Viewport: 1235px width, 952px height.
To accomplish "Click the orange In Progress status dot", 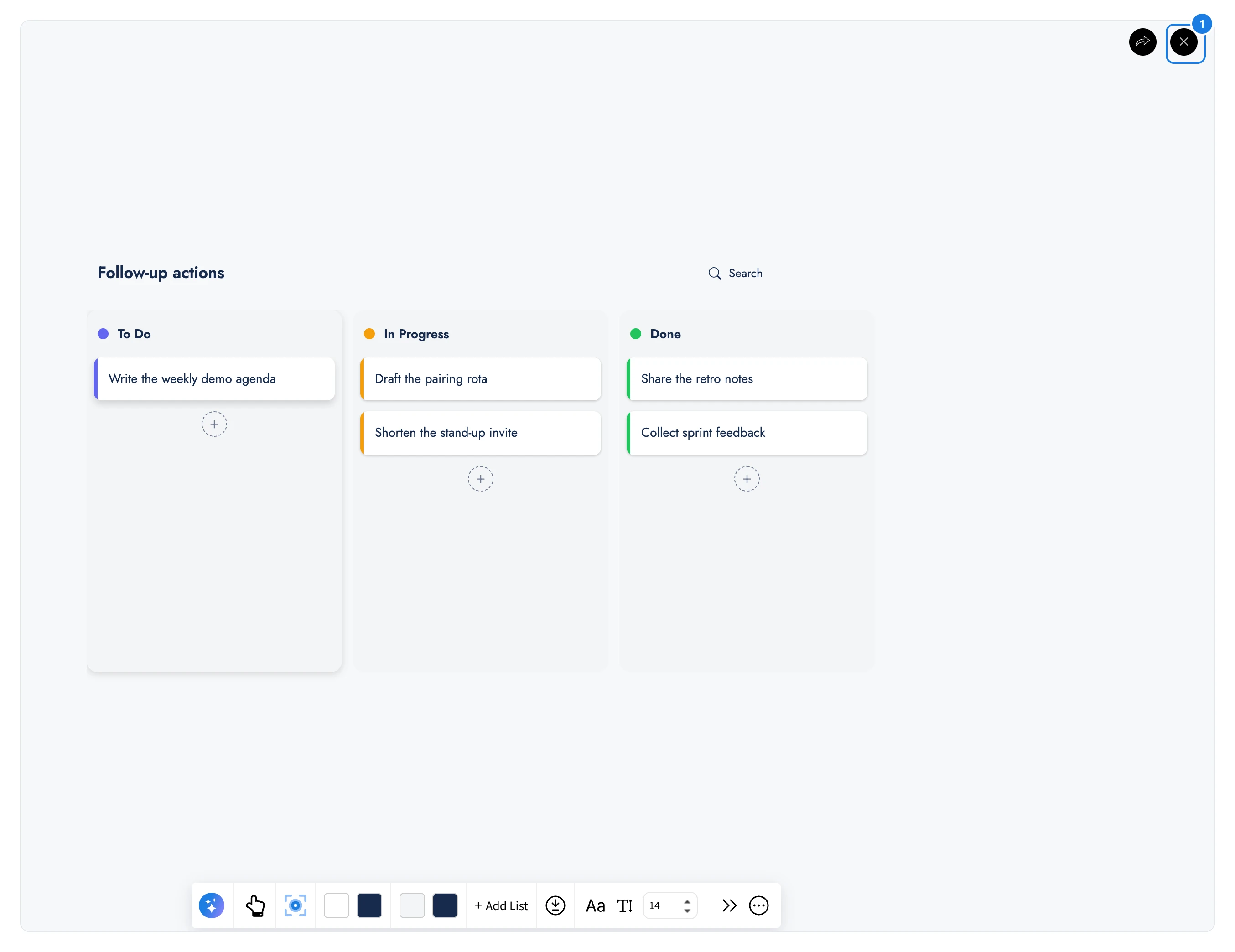I will [369, 334].
